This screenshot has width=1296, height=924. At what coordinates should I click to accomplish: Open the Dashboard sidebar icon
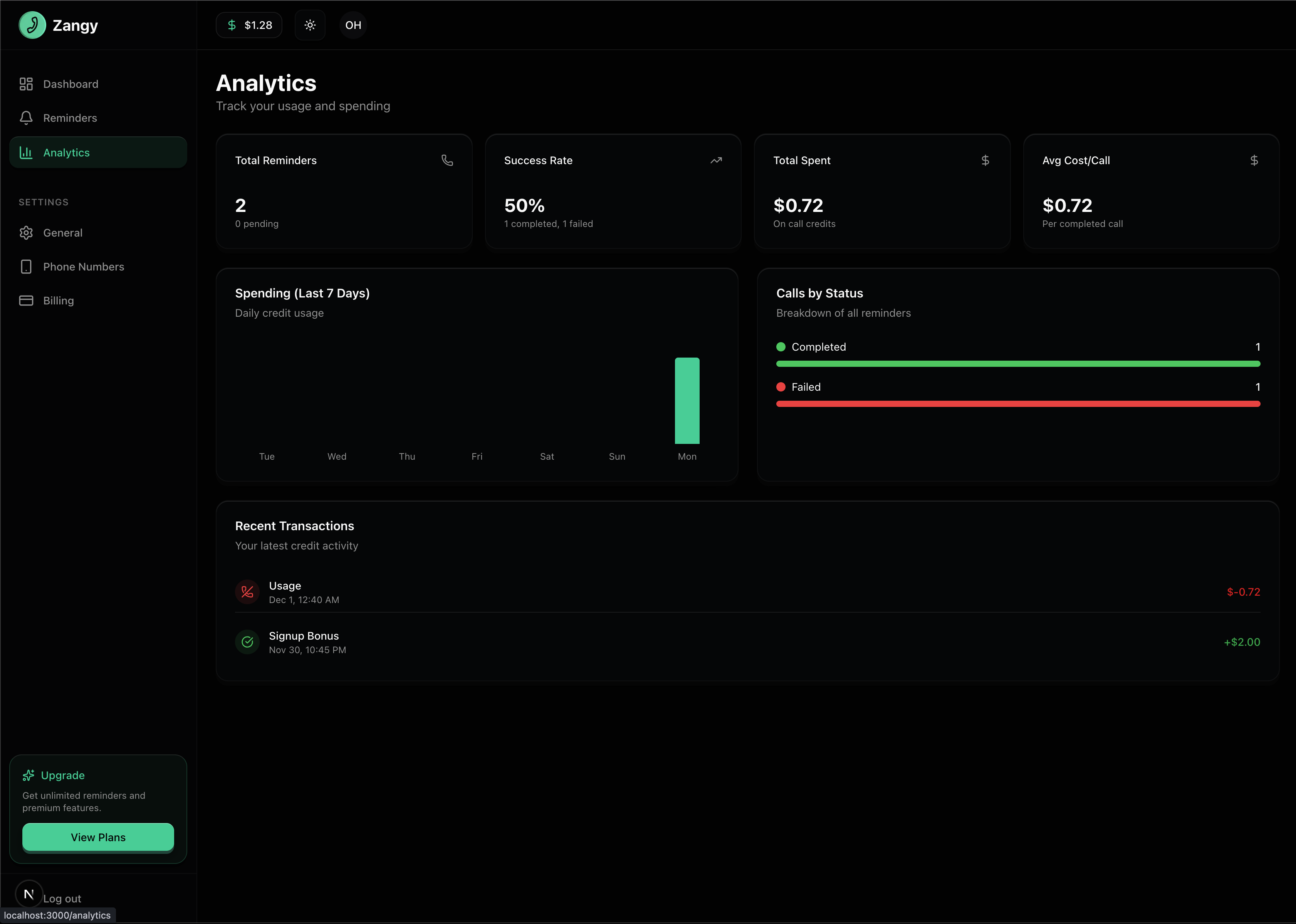coord(26,84)
